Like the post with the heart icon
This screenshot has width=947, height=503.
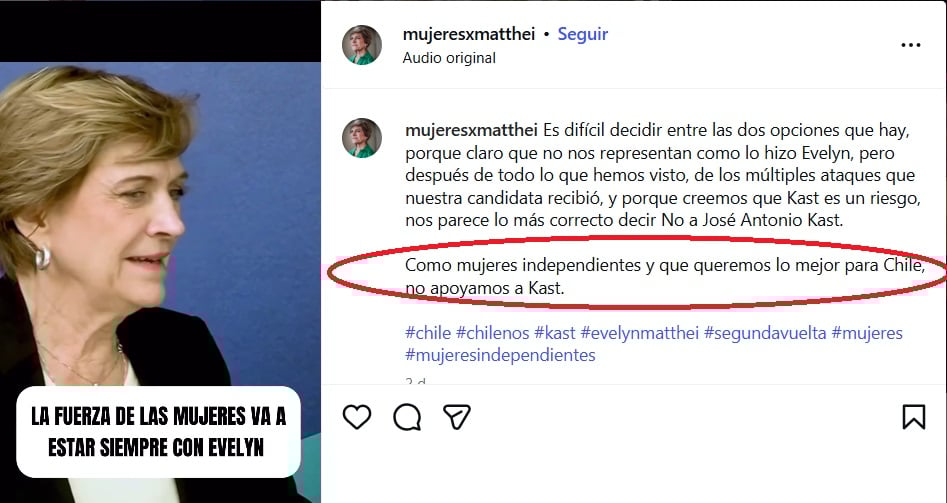click(357, 417)
